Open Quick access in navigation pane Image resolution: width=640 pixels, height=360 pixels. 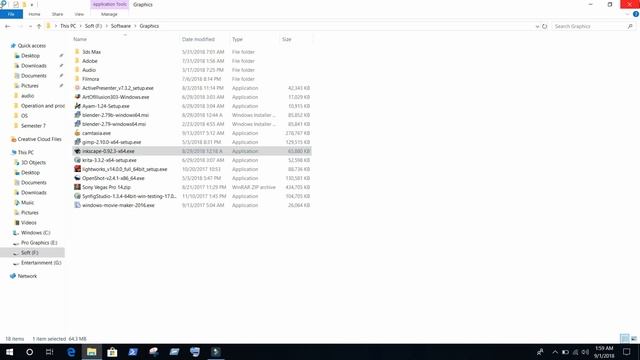pos(31,46)
